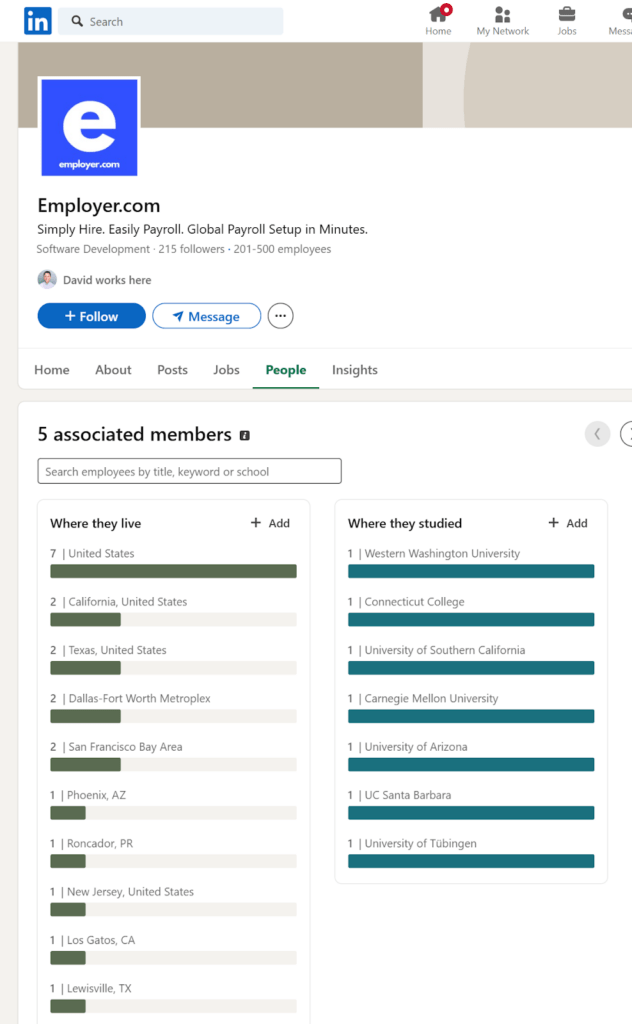Click info icon beside associated members
The width and height of the screenshot is (632, 1024).
[x=245, y=436]
